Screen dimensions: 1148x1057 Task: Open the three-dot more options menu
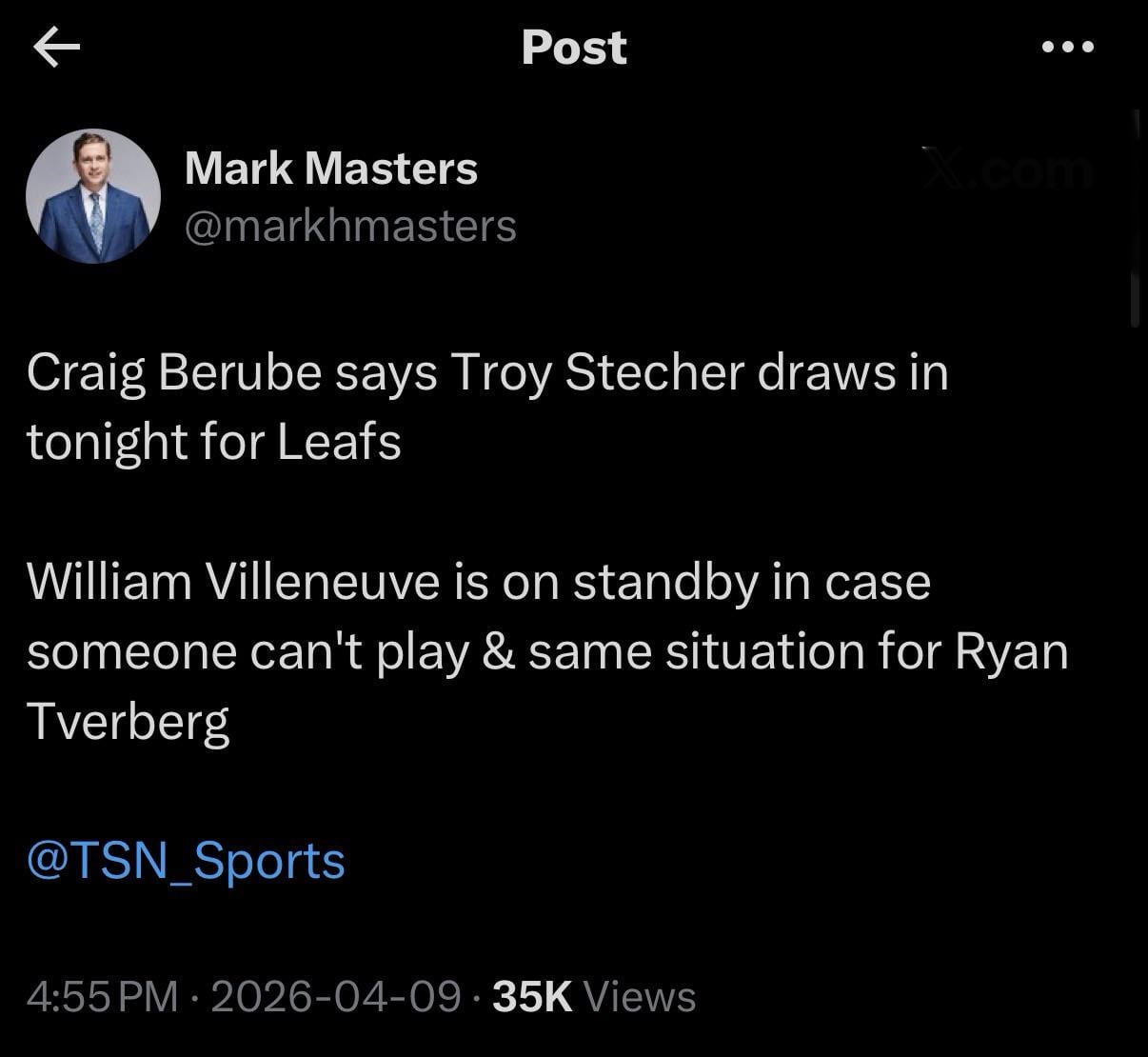click(x=1067, y=47)
